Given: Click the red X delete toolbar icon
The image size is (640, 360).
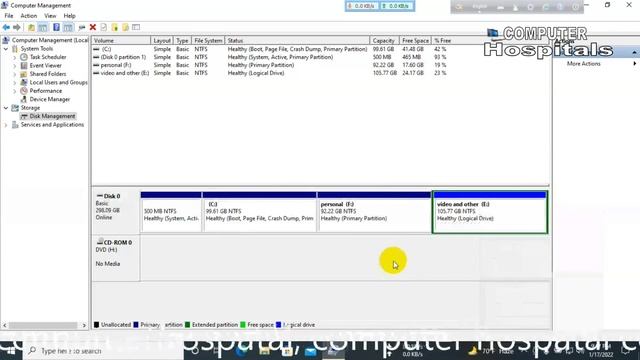Looking at the screenshot, I should coord(93,27).
